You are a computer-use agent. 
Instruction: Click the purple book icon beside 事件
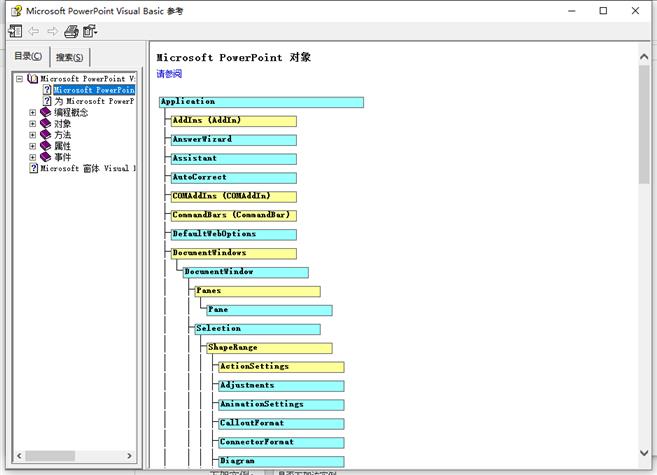click(45, 157)
